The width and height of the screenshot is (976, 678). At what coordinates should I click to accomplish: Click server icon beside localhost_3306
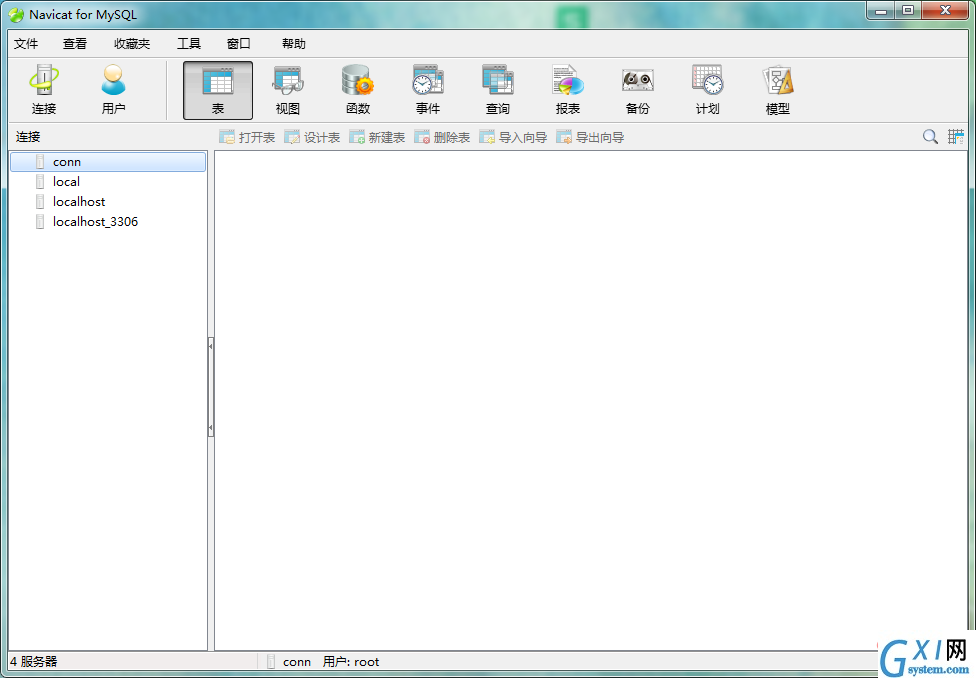40,222
